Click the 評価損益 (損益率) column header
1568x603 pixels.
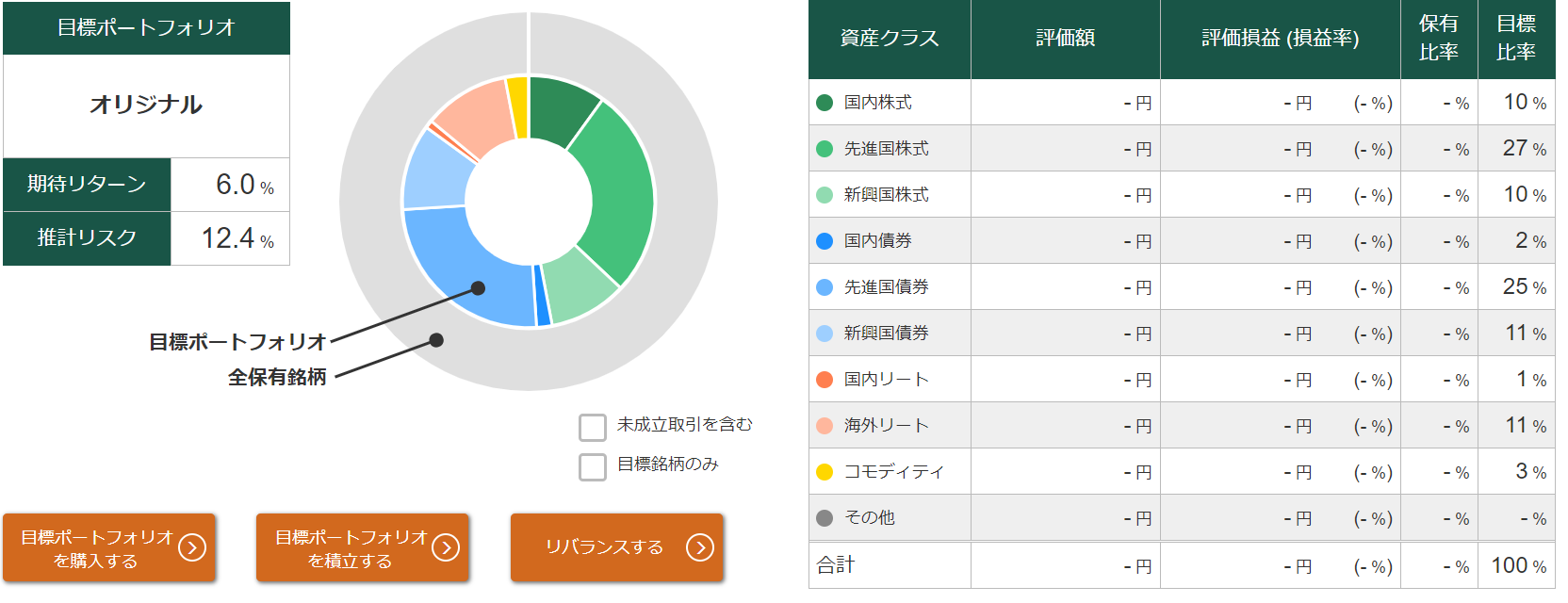1280,39
